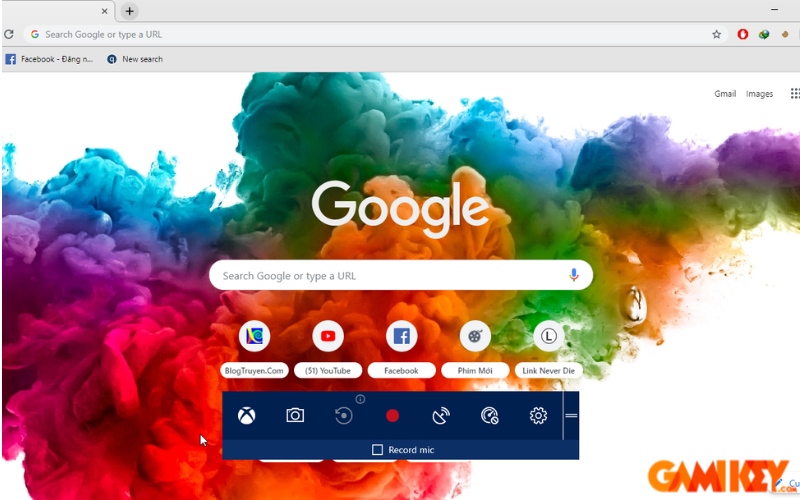This screenshot has height=500, width=800.
Task: Click the Game Bar move handle
Action: click(x=571, y=416)
